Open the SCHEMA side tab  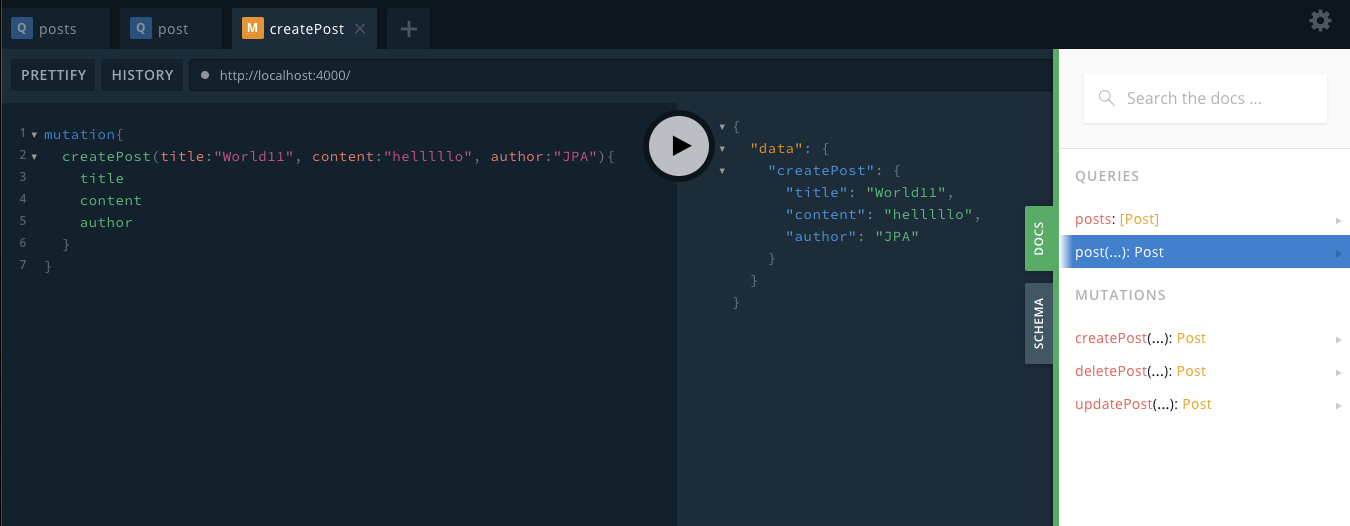pyautogui.click(x=1038, y=323)
